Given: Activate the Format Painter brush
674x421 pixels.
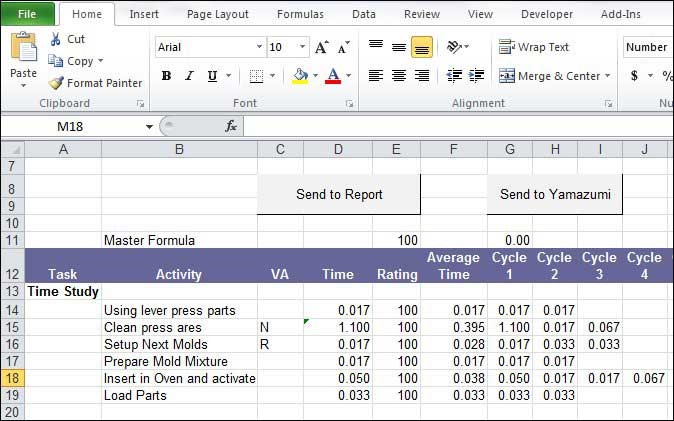Looking at the screenshot, I should [x=57, y=83].
